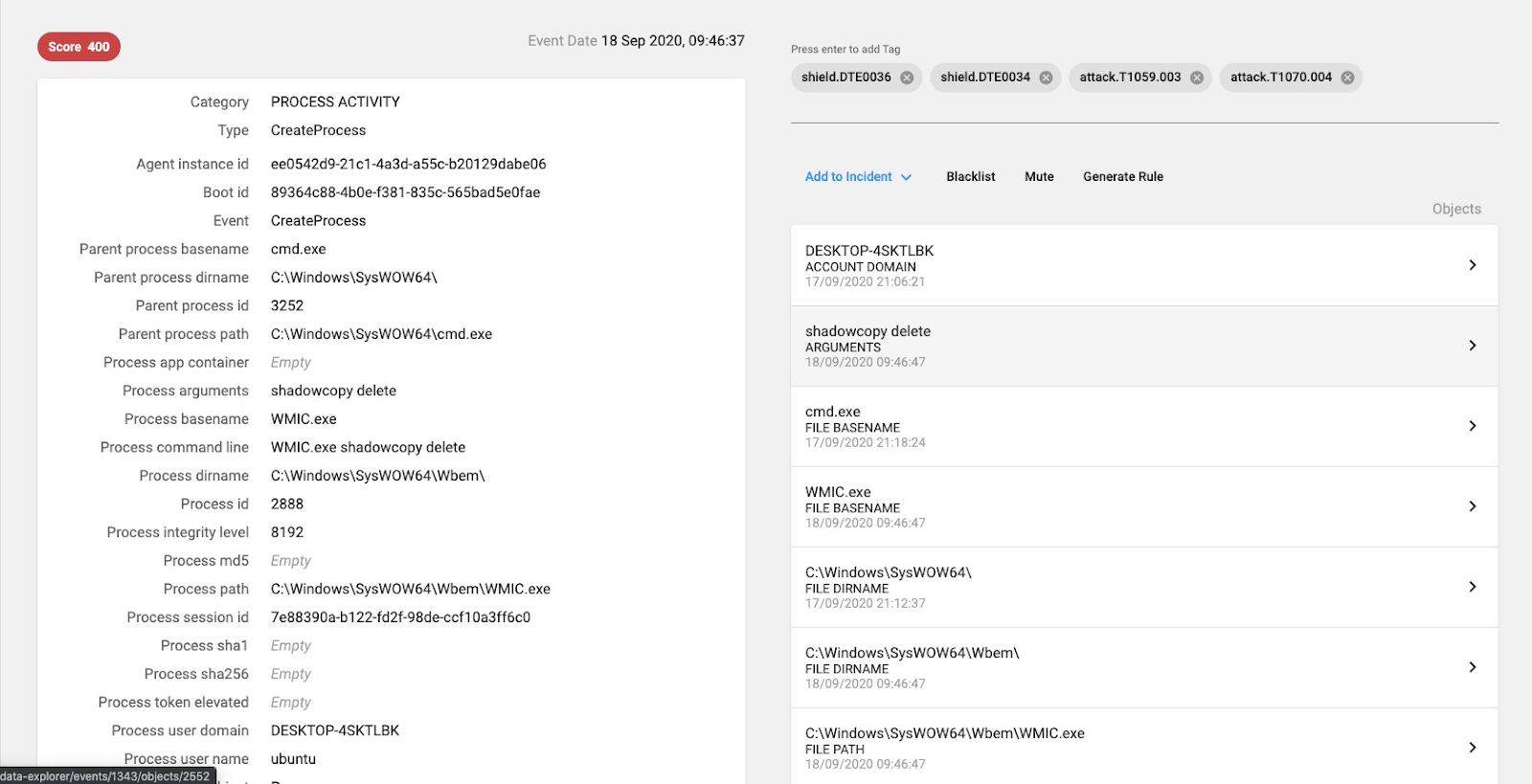Open DESKTOP-4SKTLBK account domain chevron
1532x784 pixels.
tap(1472, 265)
